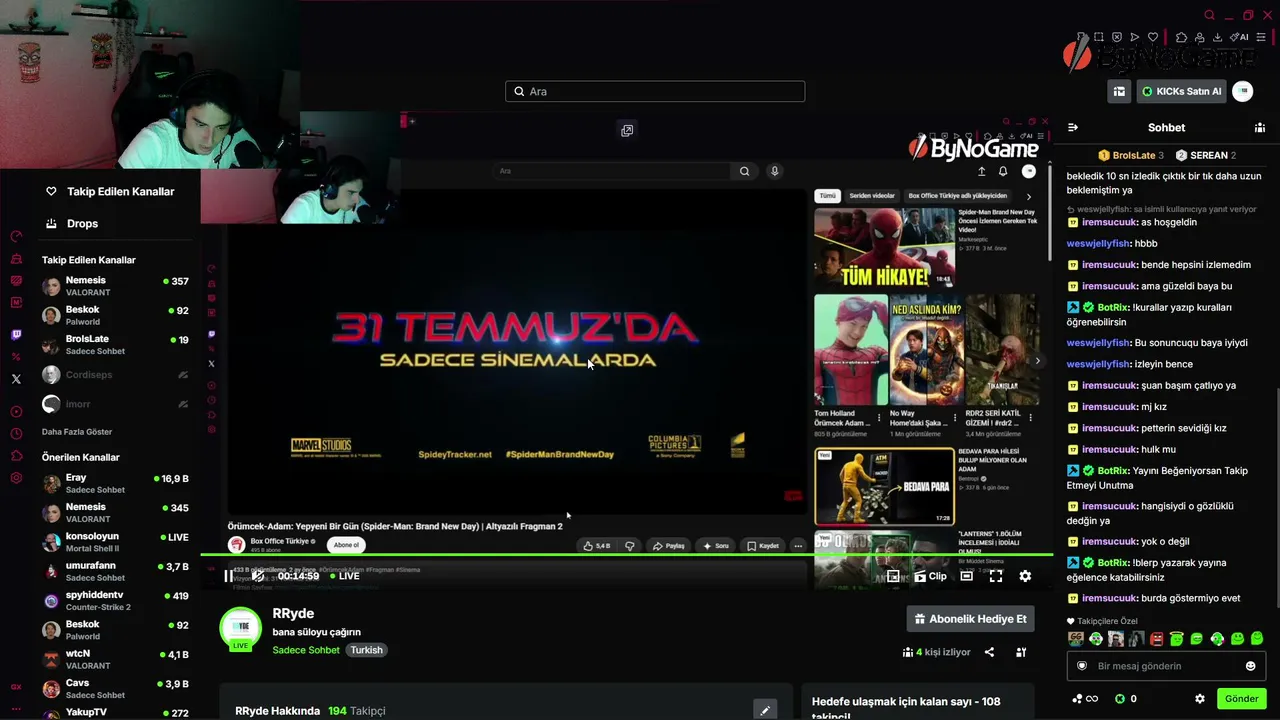Open browser extensions cube icon
Viewport: 1280px width, 720px height.
[x=1181, y=38]
